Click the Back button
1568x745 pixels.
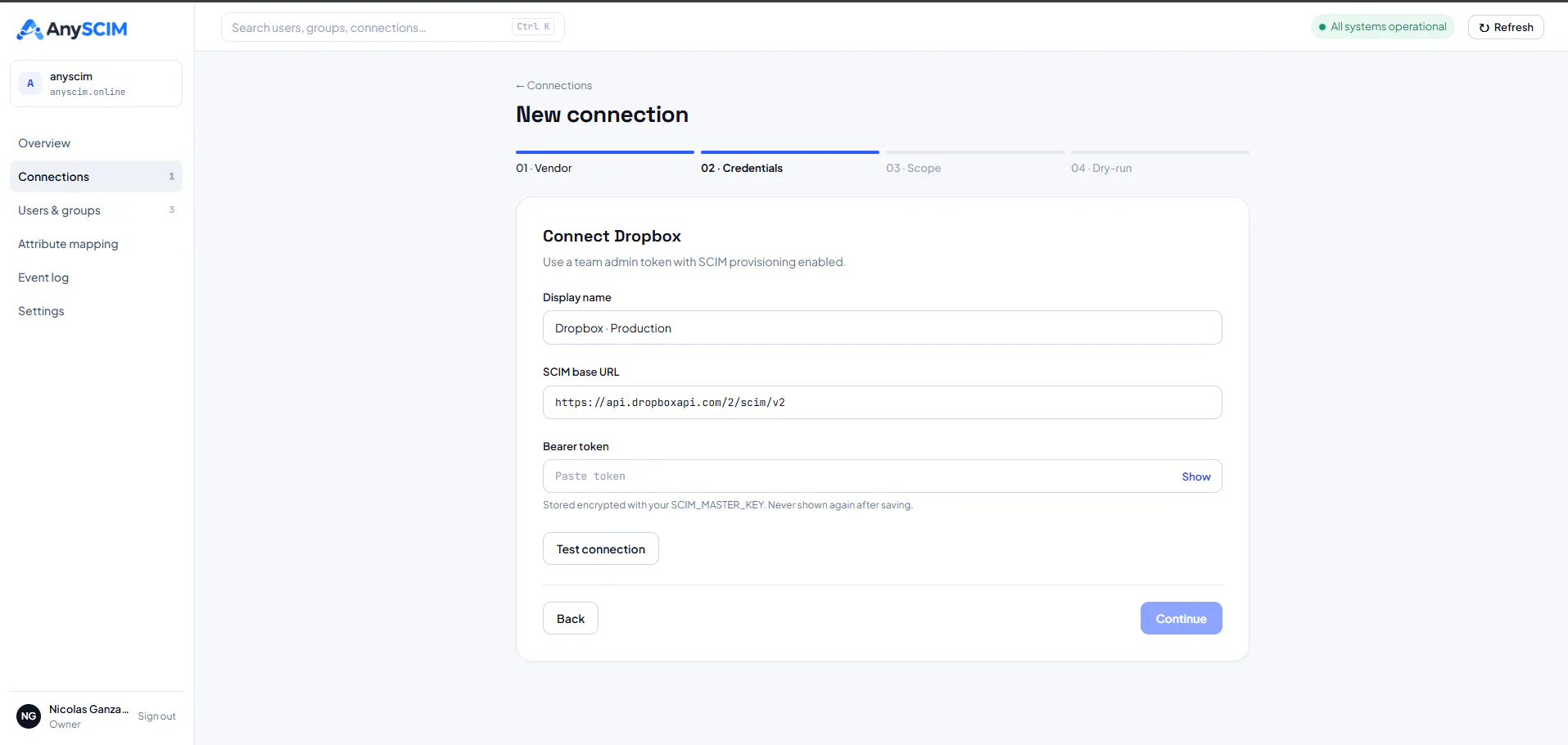tap(571, 618)
